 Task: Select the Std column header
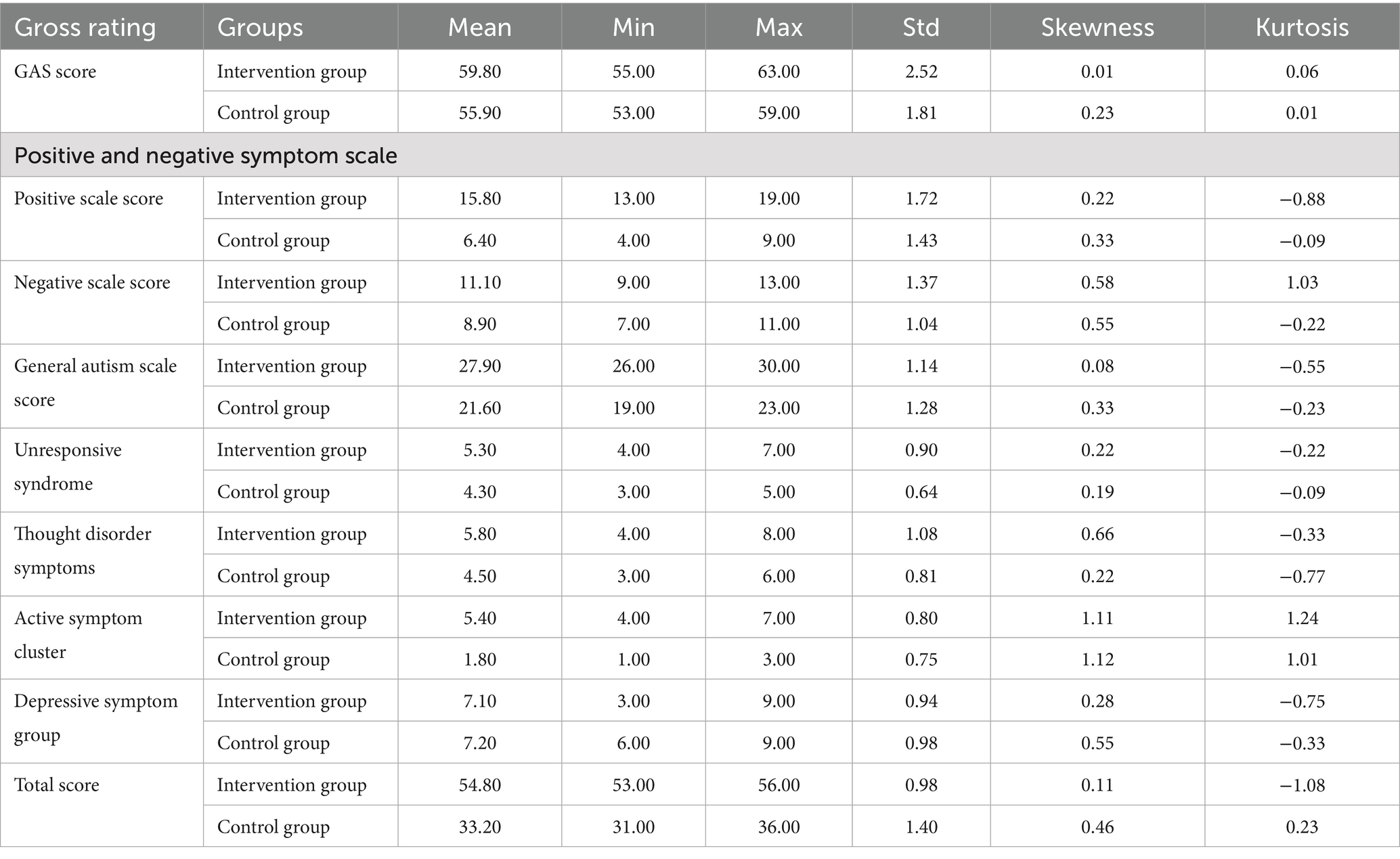tap(921, 27)
